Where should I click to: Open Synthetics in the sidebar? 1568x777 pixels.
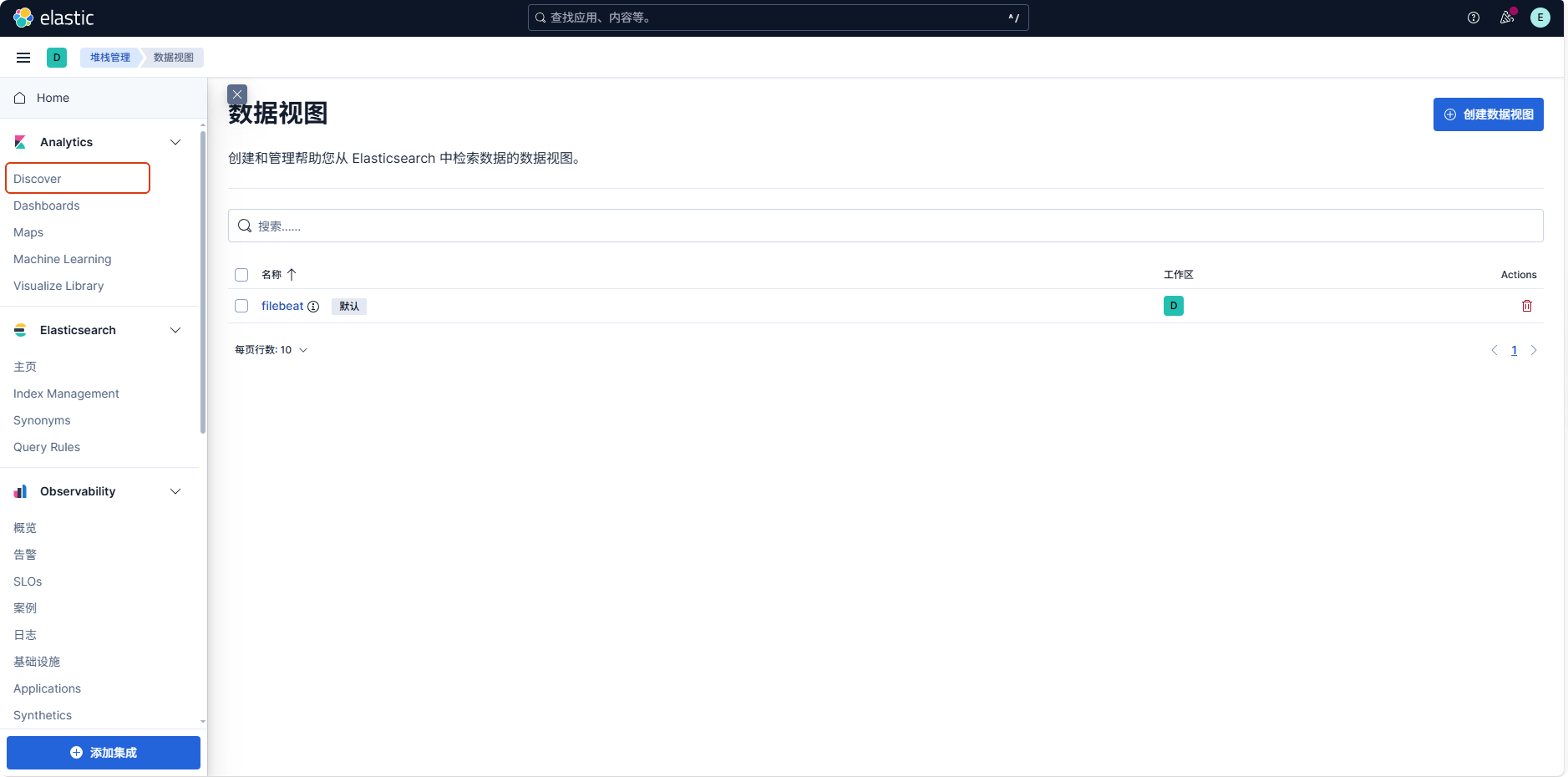pyautogui.click(x=43, y=715)
